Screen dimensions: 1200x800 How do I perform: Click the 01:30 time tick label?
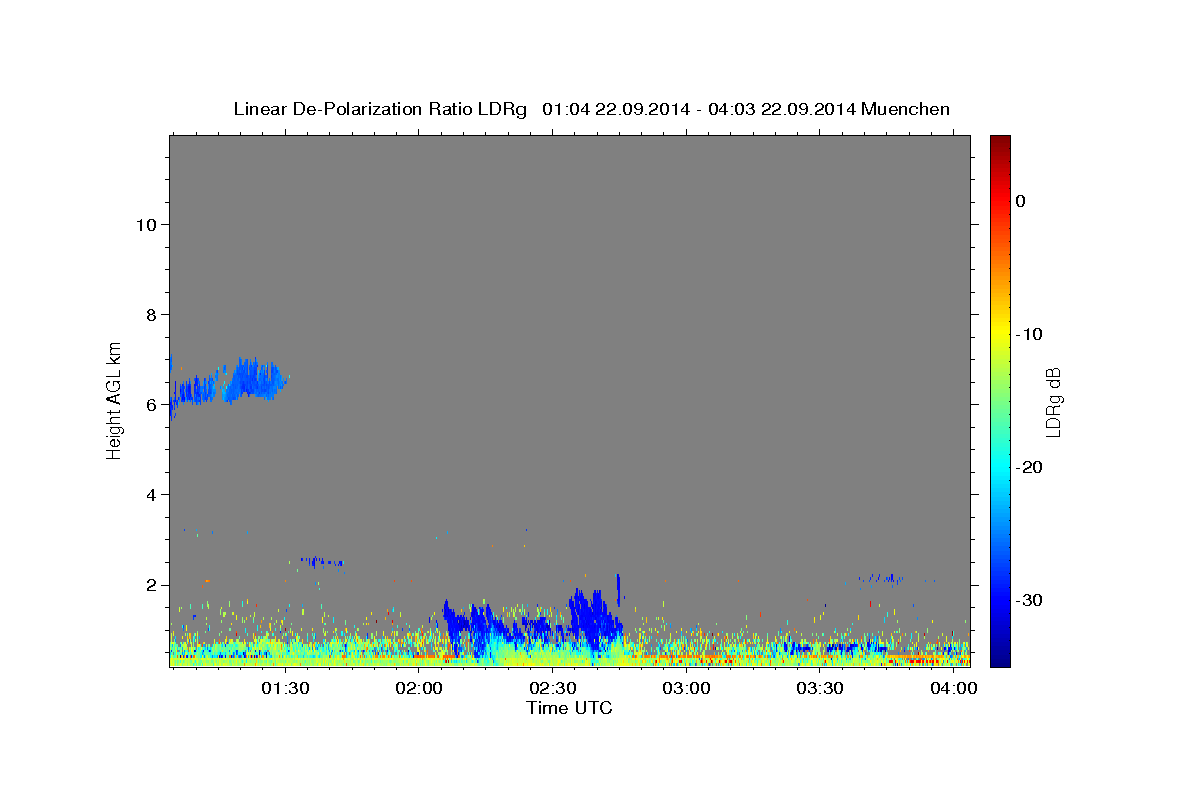(284, 689)
